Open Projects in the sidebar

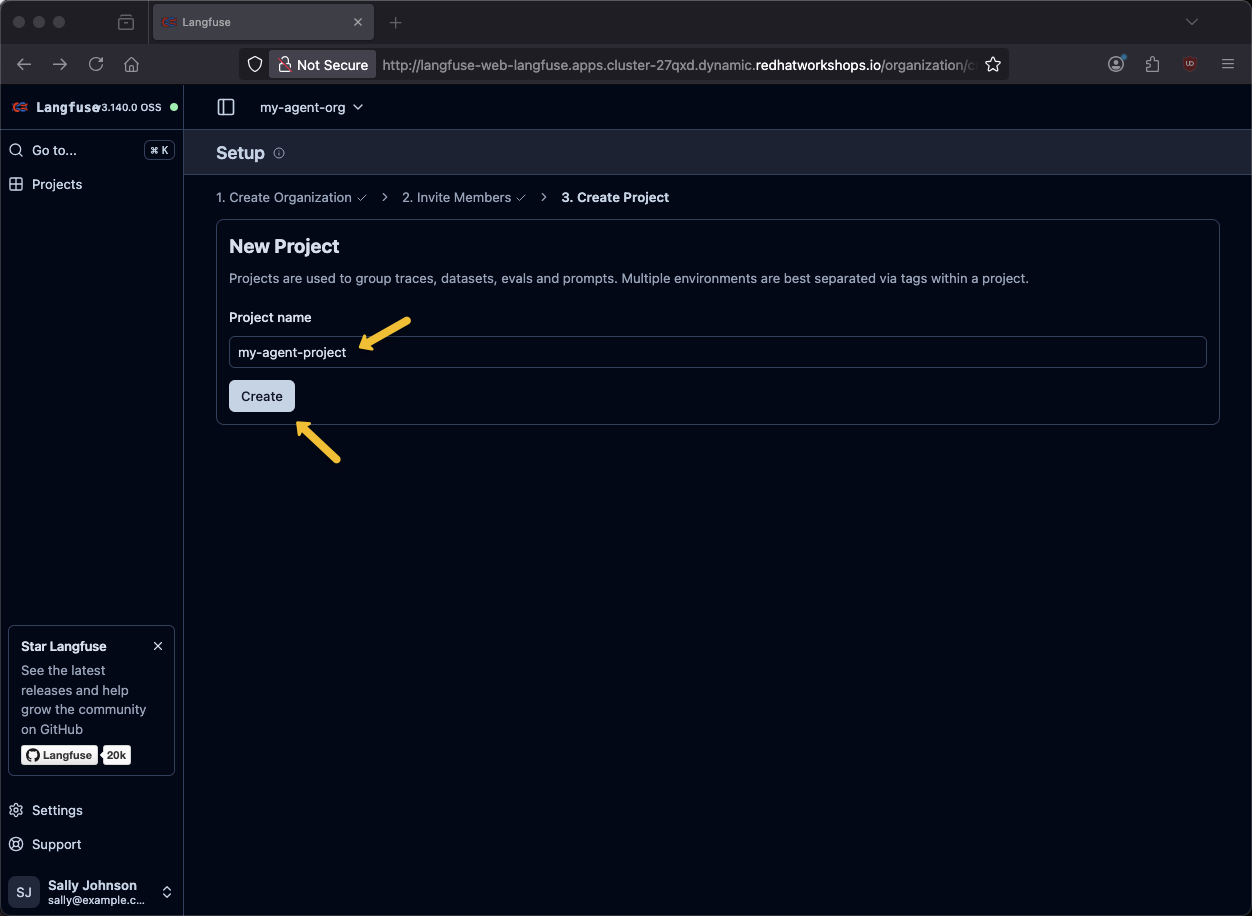(x=57, y=184)
